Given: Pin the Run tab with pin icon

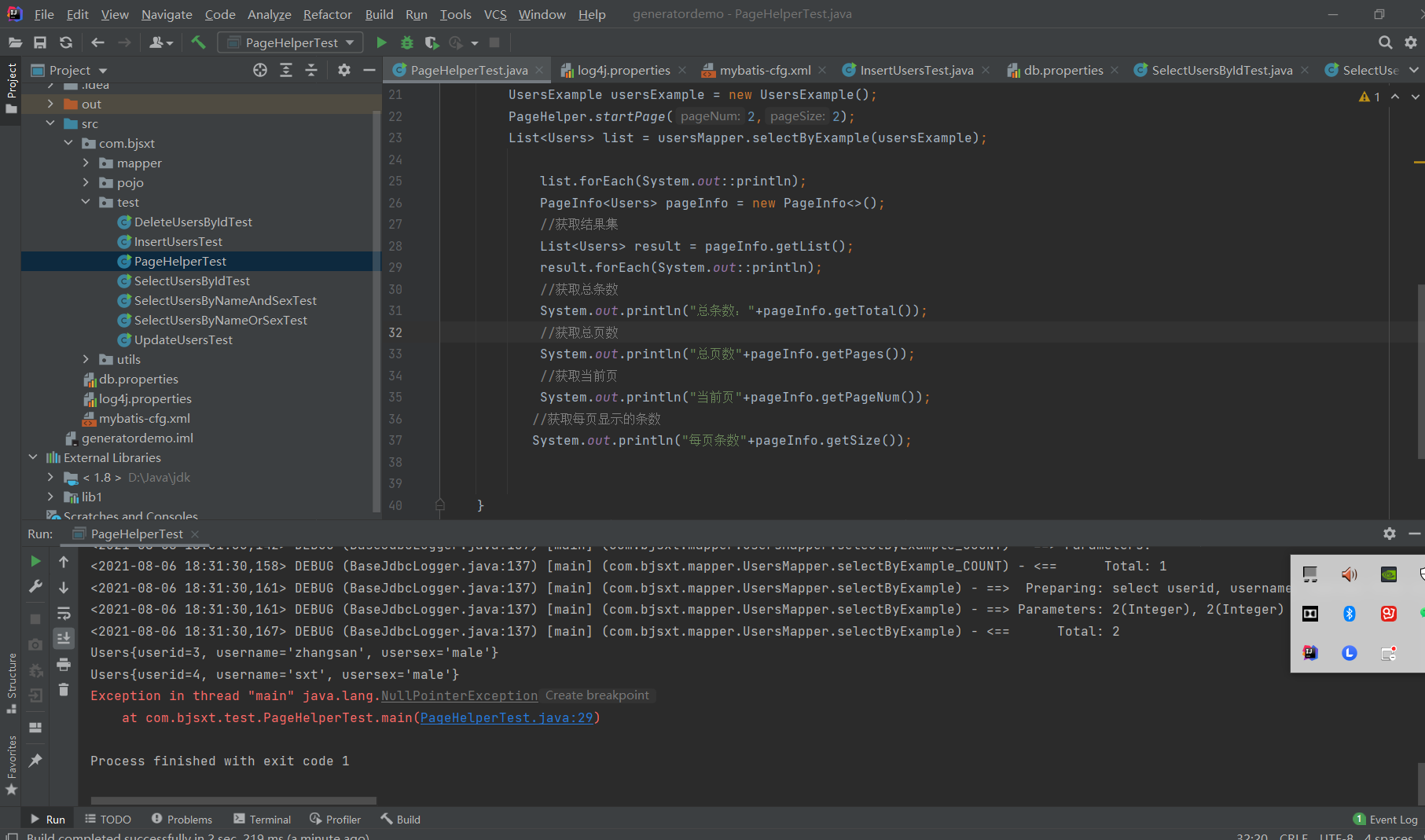Looking at the screenshot, I should click(x=35, y=760).
